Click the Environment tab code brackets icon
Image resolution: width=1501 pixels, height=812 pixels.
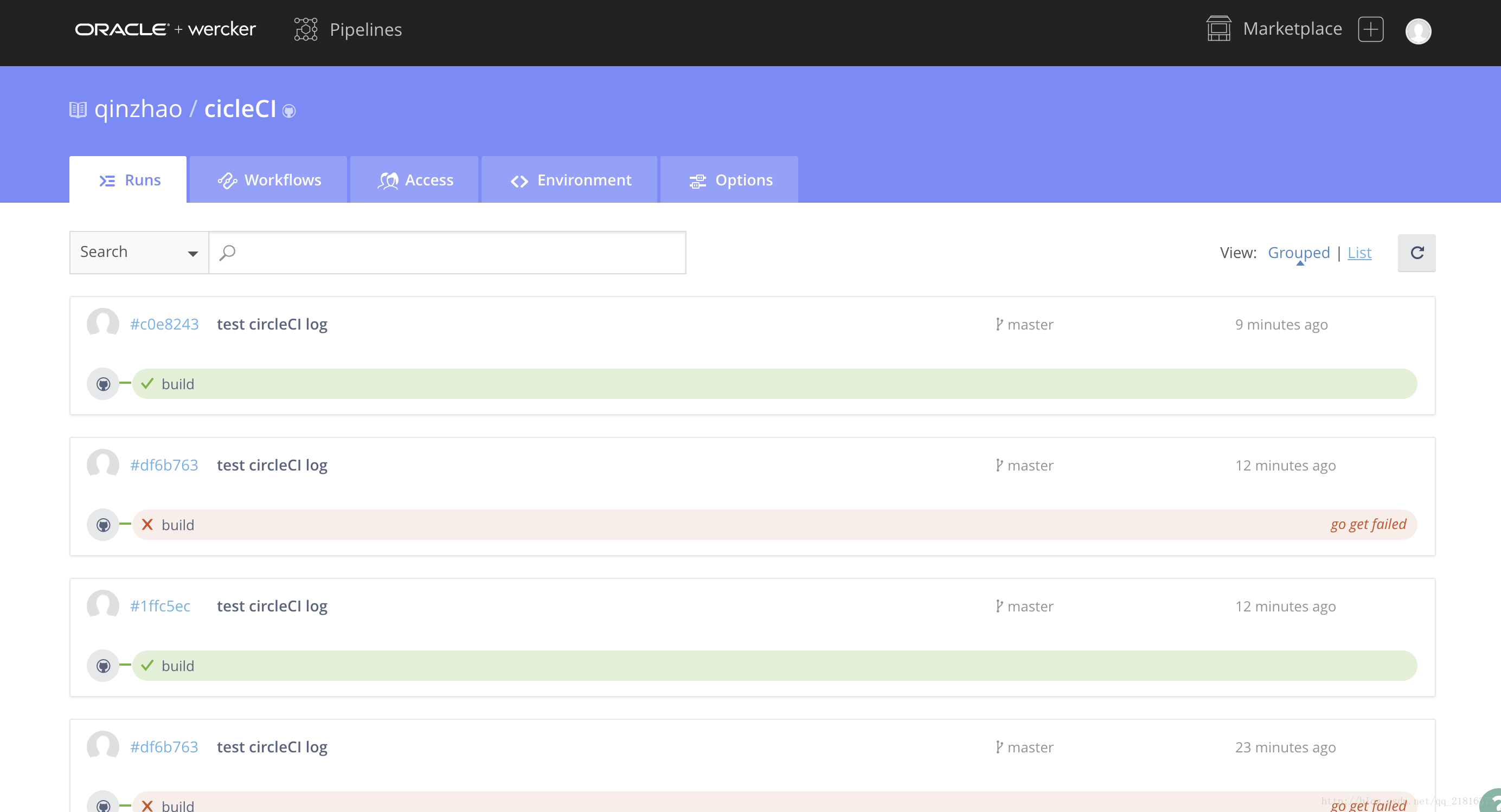(x=519, y=181)
